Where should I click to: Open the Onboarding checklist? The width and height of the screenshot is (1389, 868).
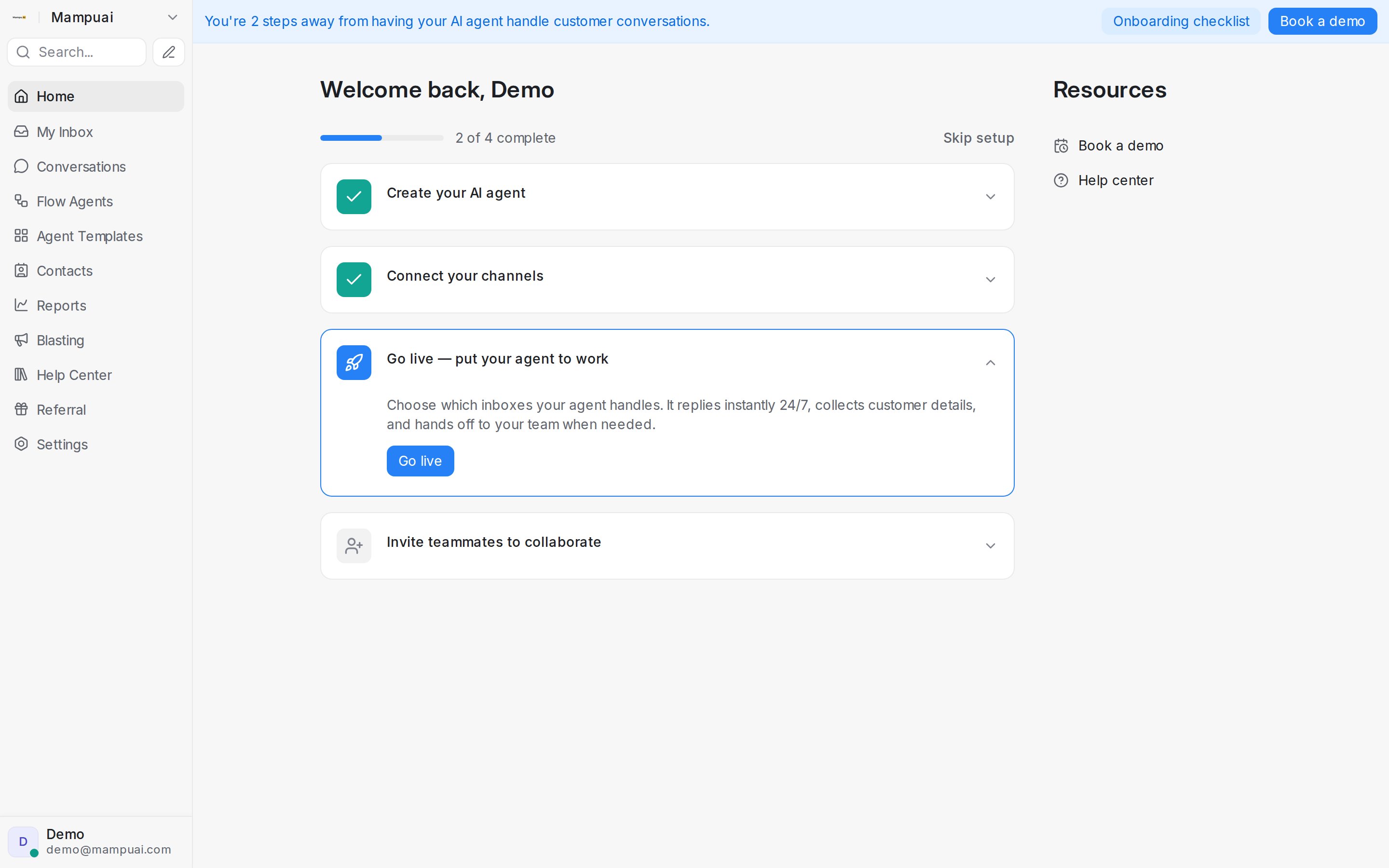click(x=1181, y=21)
